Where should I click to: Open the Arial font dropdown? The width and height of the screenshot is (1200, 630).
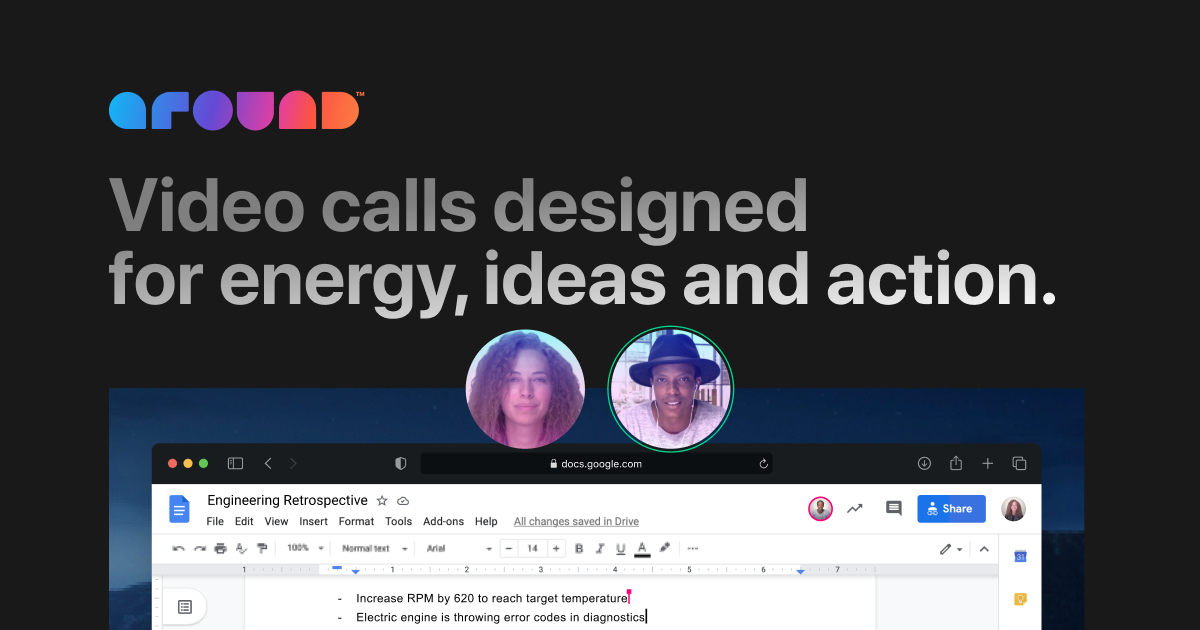[459, 548]
